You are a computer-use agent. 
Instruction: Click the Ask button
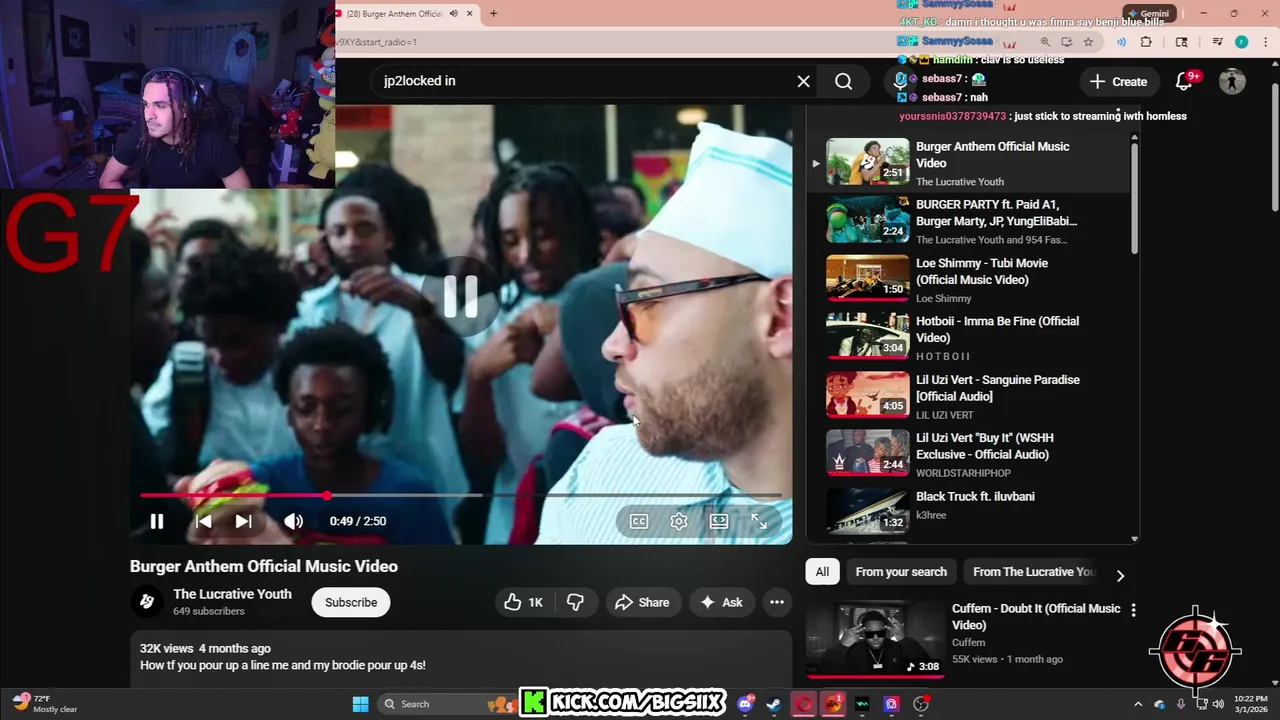(x=721, y=602)
